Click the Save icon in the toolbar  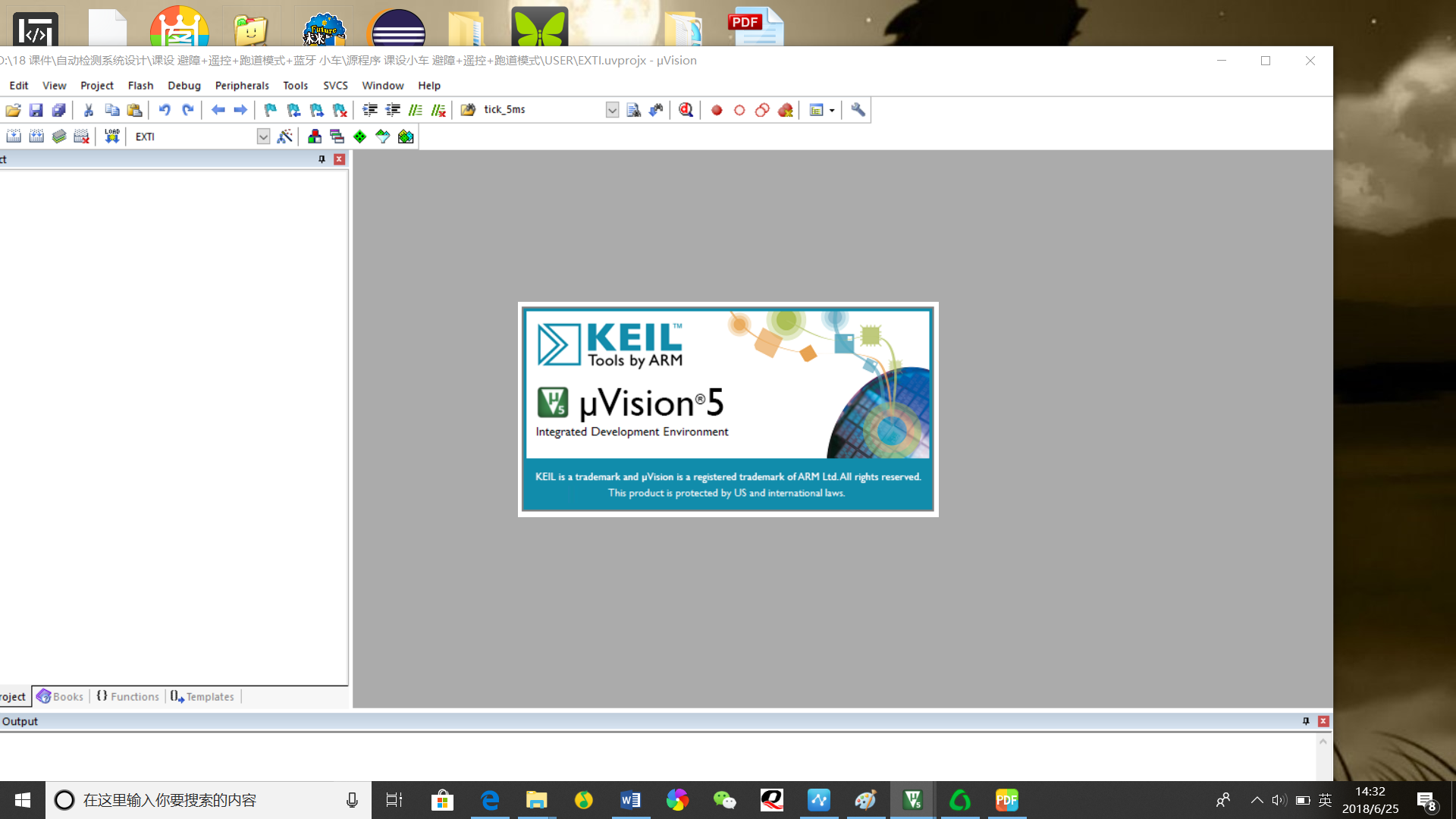click(x=36, y=110)
